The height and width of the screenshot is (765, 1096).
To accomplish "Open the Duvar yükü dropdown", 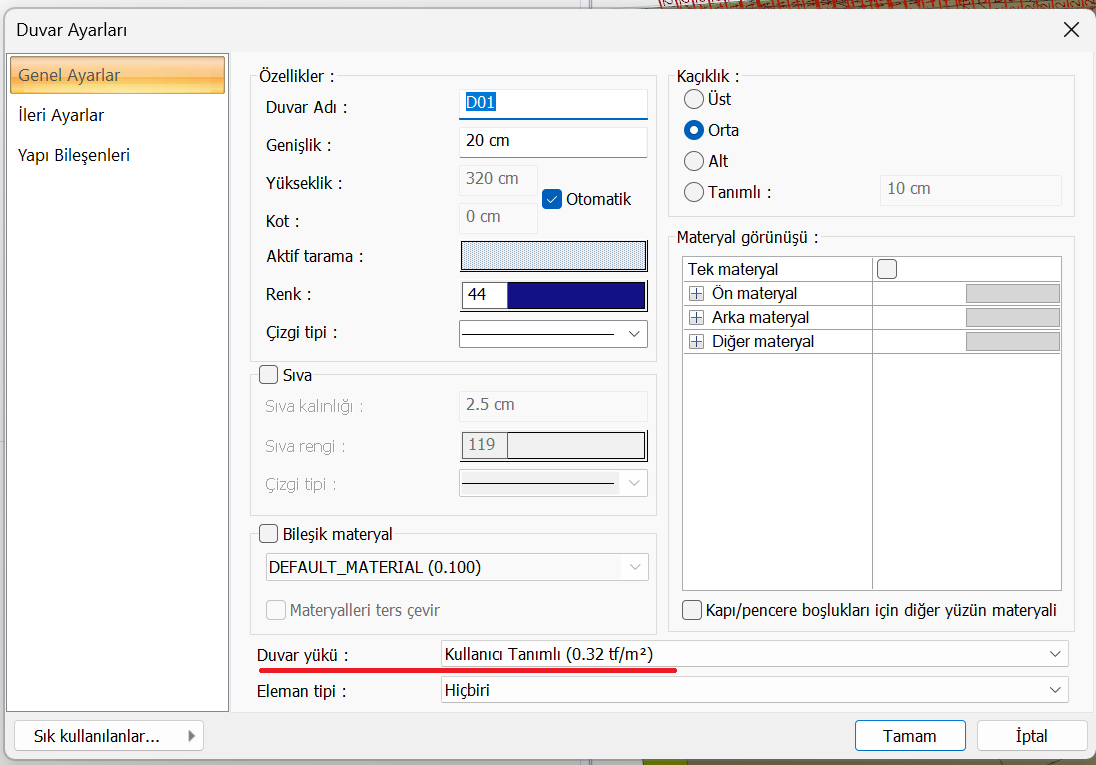I will click(x=754, y=654).
